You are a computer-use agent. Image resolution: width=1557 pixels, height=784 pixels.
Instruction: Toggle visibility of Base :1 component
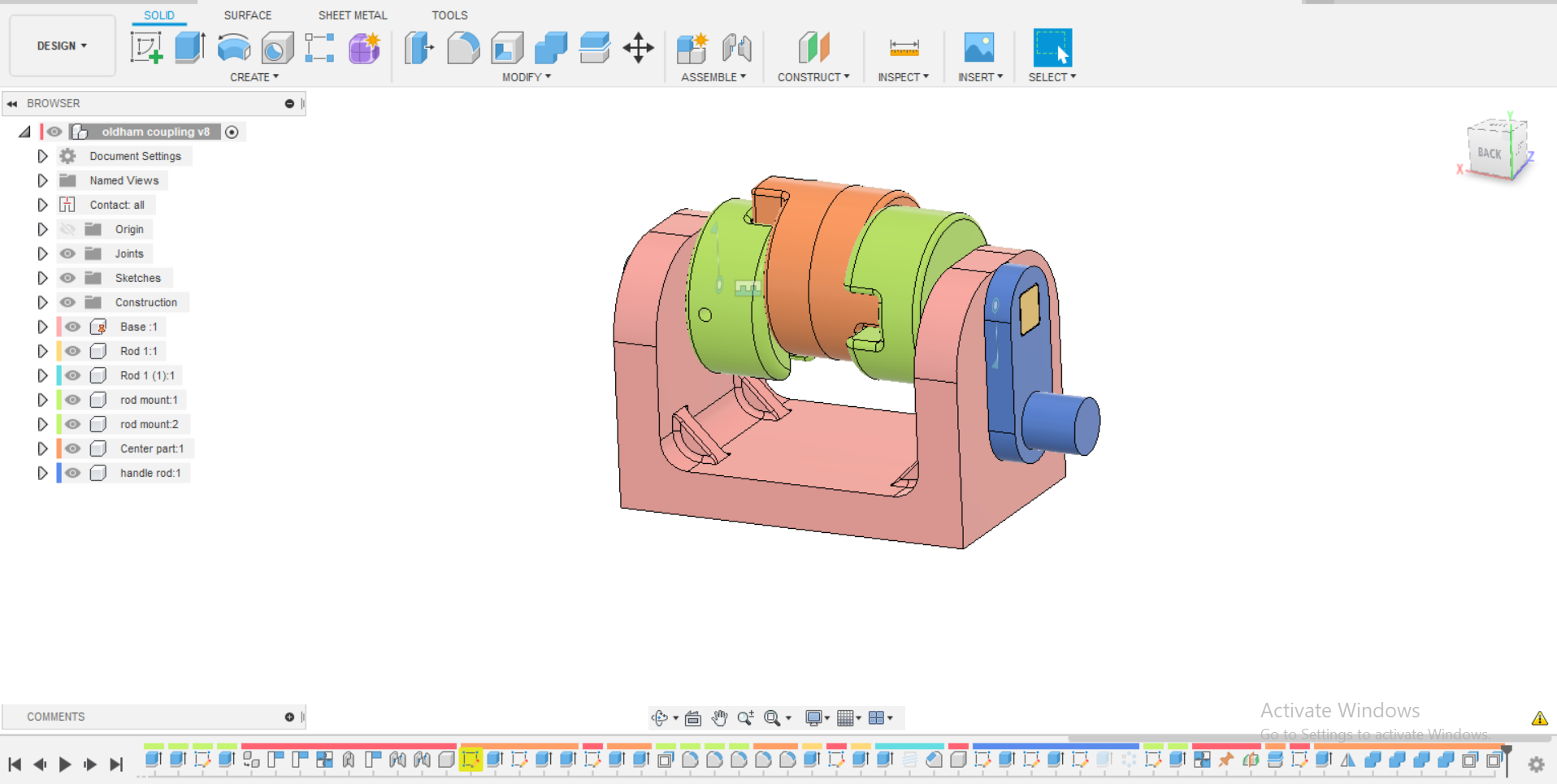pos(72,327)
